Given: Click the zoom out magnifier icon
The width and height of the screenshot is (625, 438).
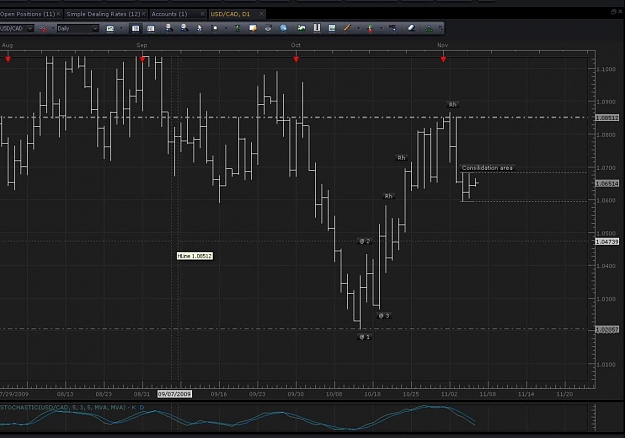Looking at the screenshot, I should [184, 28].
